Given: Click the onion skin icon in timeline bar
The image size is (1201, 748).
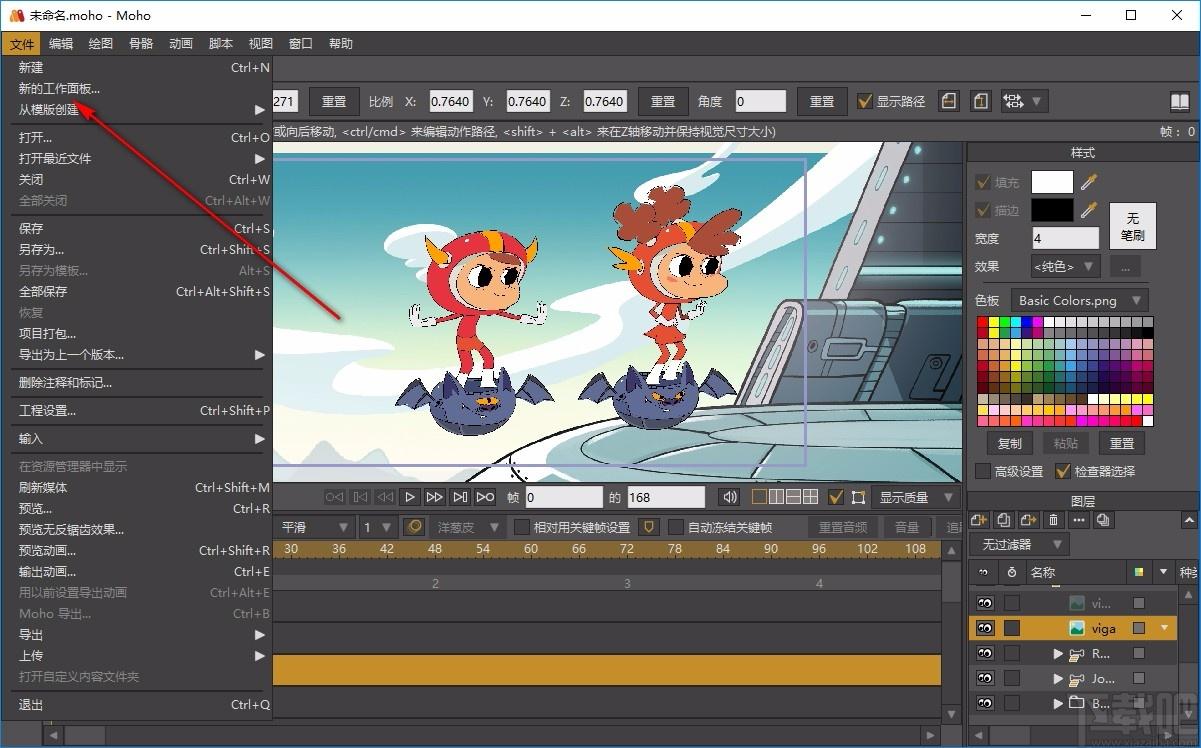Looking at the screenshot, I should [413, 527].
